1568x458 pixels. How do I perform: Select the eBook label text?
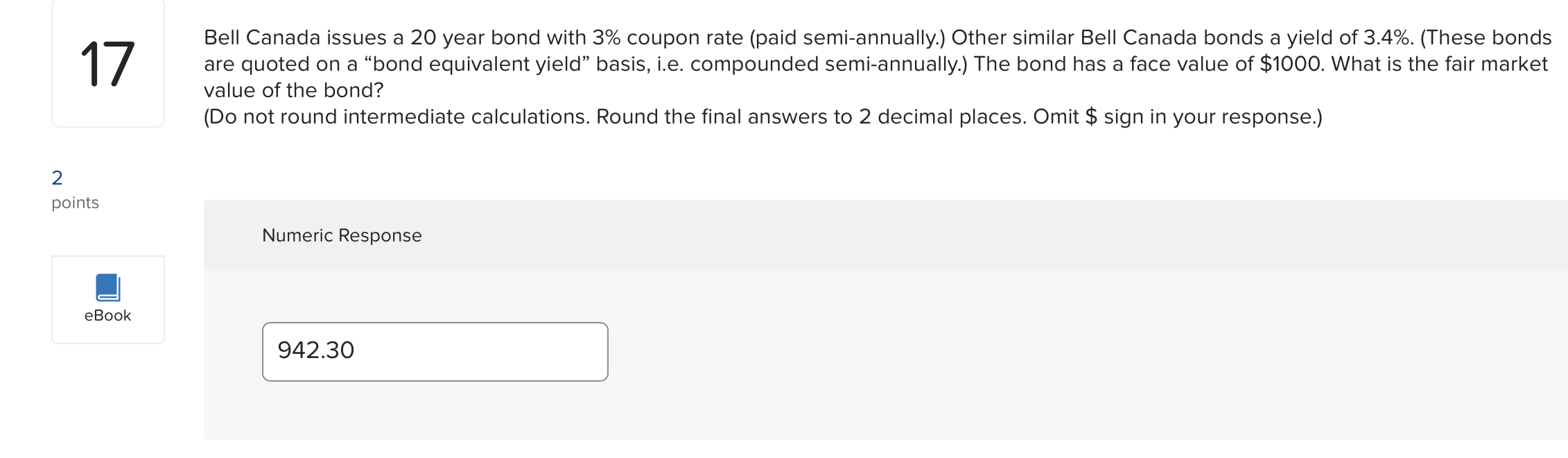[107, 316]
